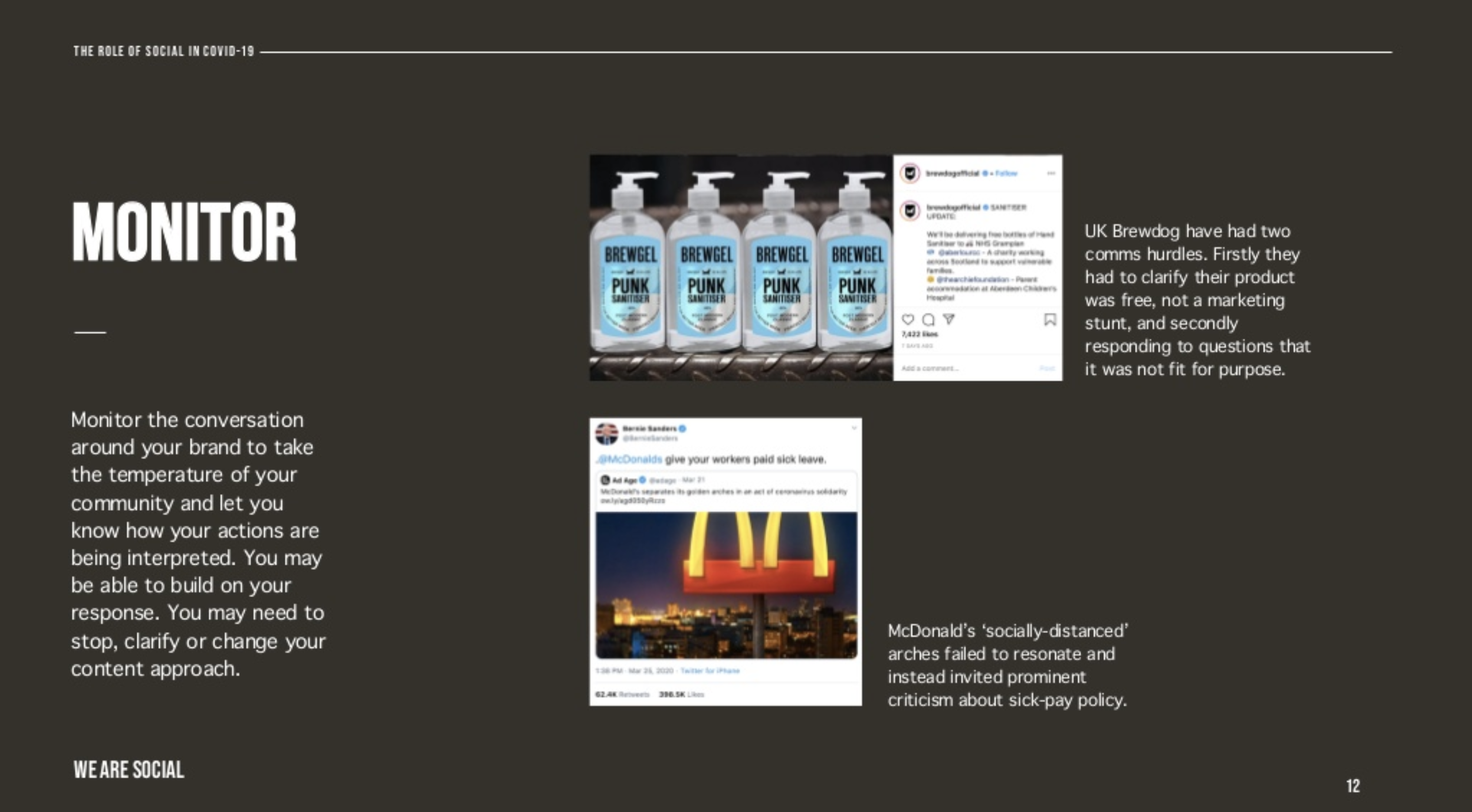Follow the brewdogofficial account

1006,173
